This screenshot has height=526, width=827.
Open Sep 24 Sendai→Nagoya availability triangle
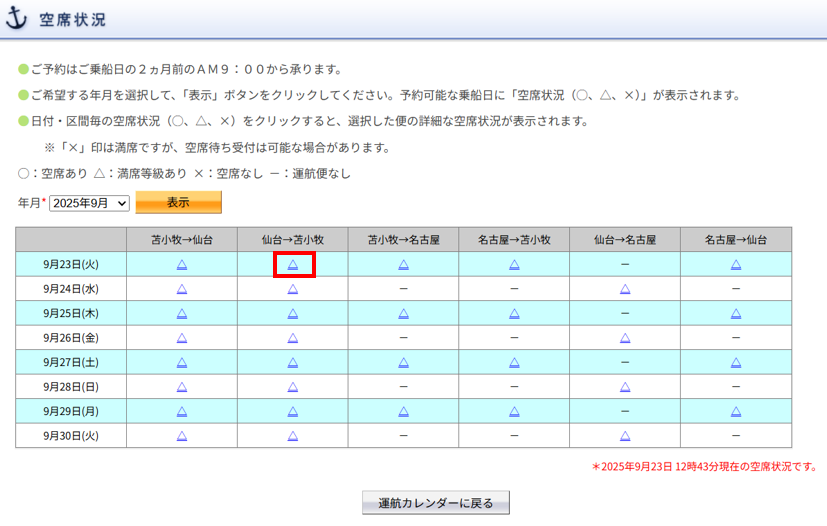624,289
